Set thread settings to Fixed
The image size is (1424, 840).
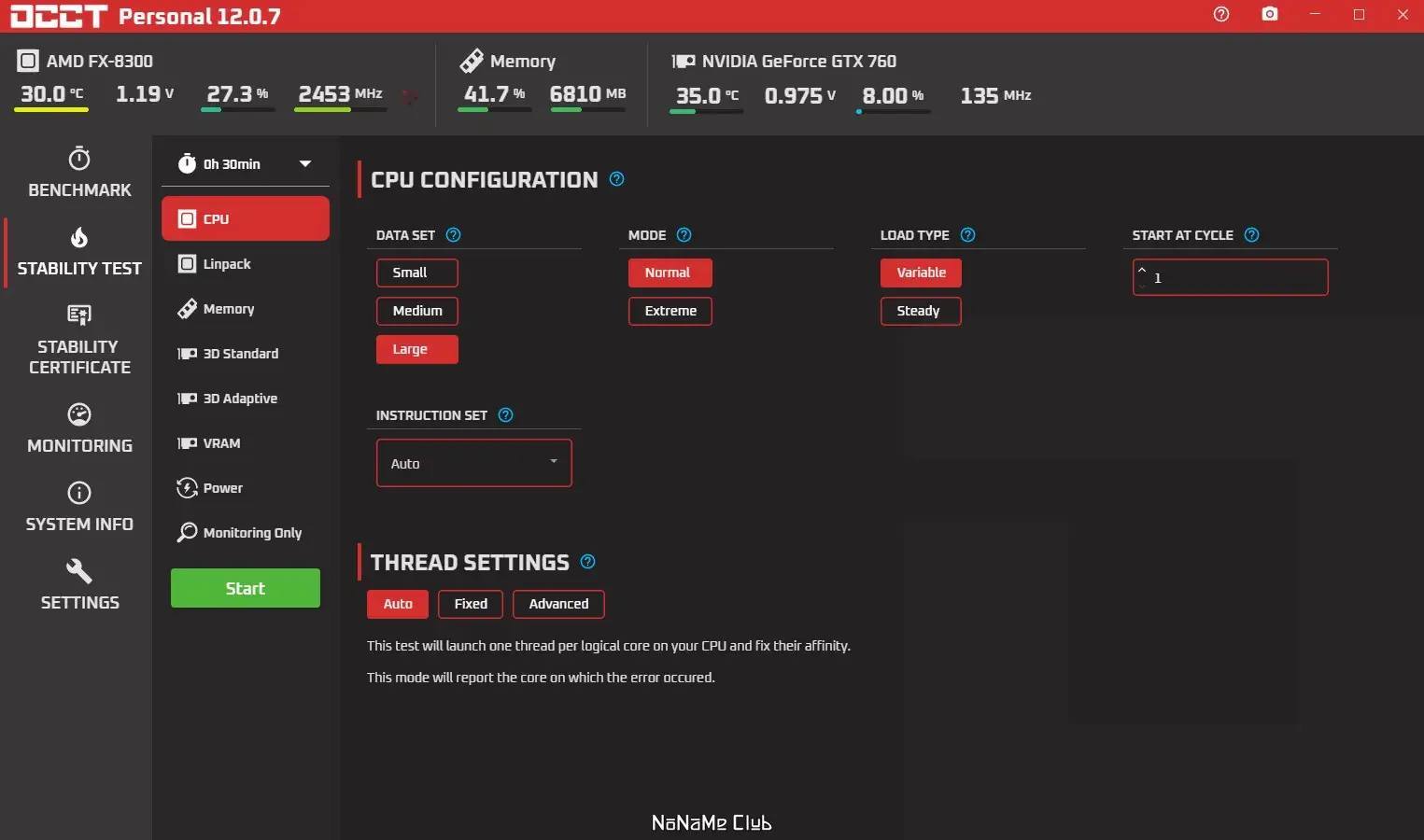pos(471,604)
